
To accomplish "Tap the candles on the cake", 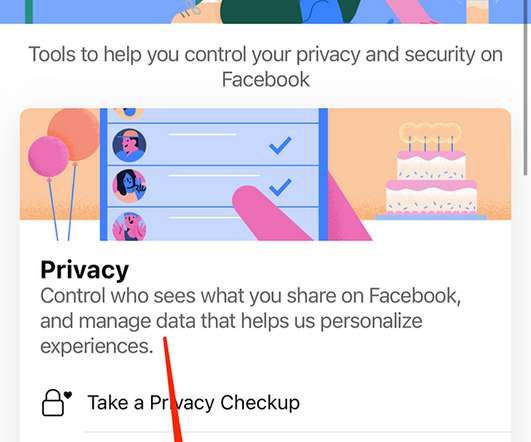I will (x=430, y=143).
